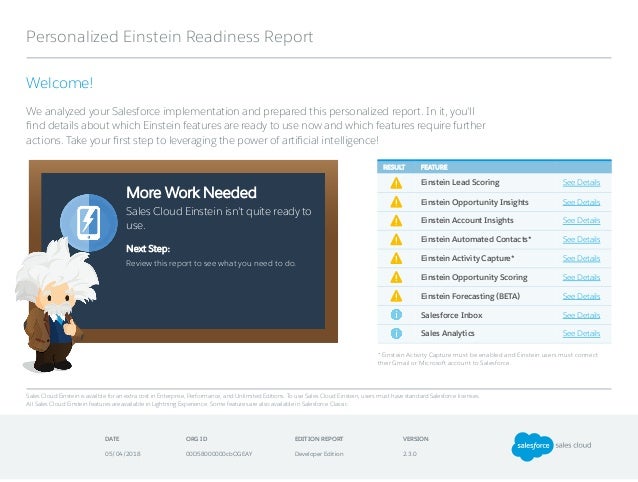Click the Einstein Opportunity Scoring warning icon
Screen dimensions: 638x482
coord(396,277)
